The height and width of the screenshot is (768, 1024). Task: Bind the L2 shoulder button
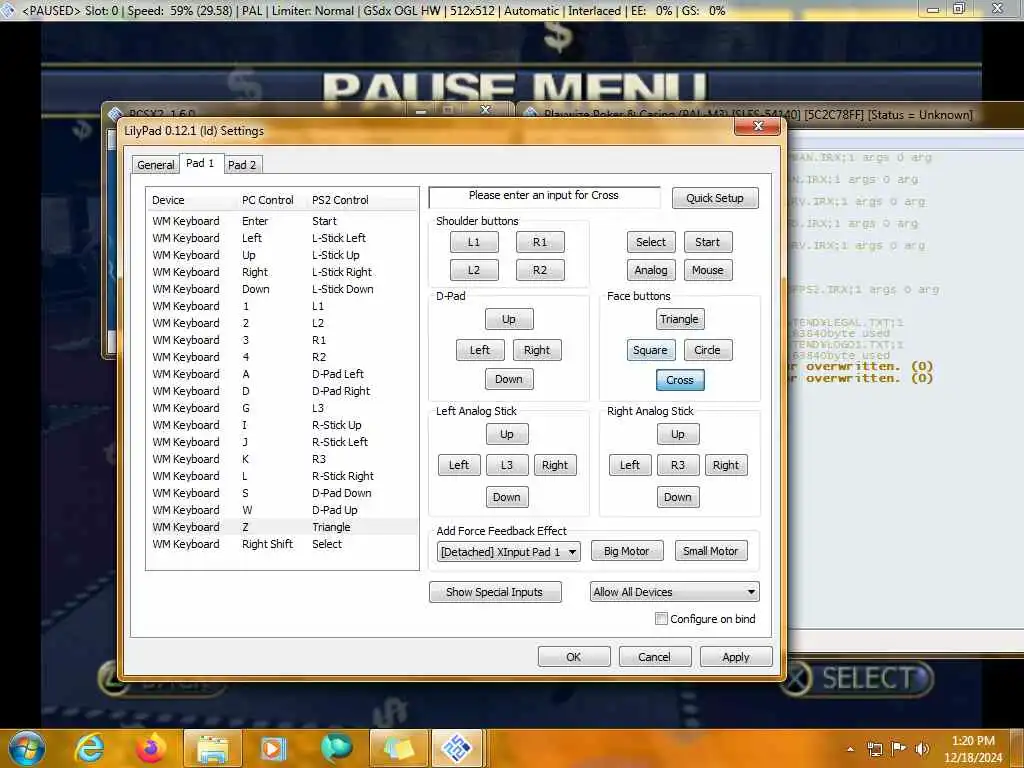474,270
